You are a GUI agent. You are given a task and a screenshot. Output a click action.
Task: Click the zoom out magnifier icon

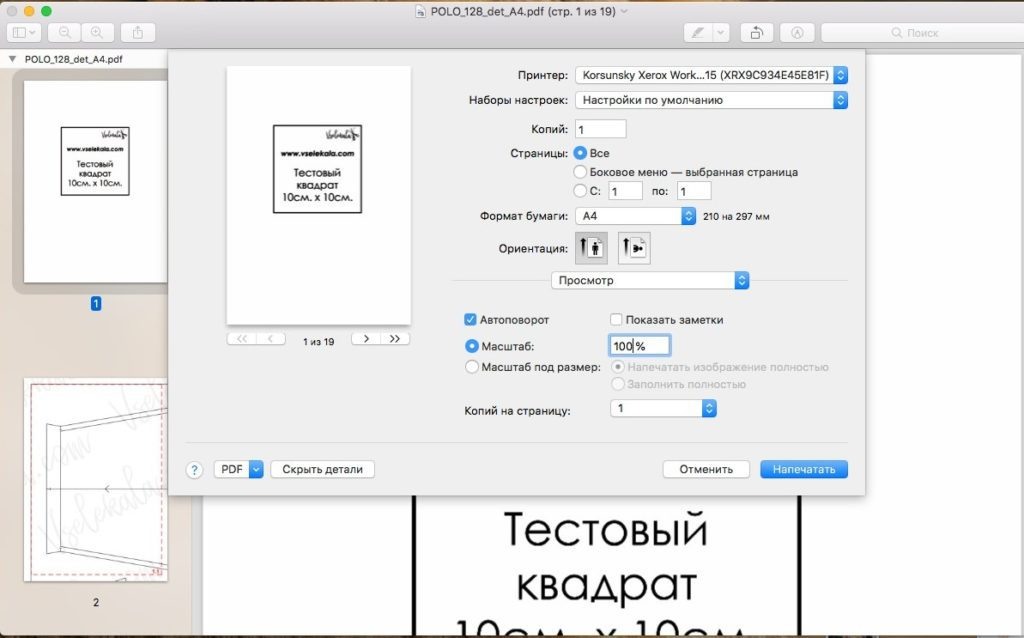pyautogui.click(x=63, y=31)
